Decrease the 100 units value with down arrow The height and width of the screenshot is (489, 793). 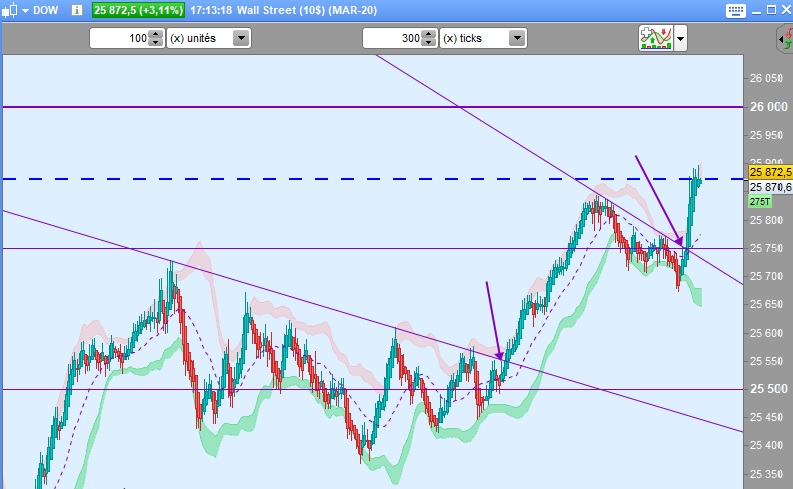pos(156,42)
